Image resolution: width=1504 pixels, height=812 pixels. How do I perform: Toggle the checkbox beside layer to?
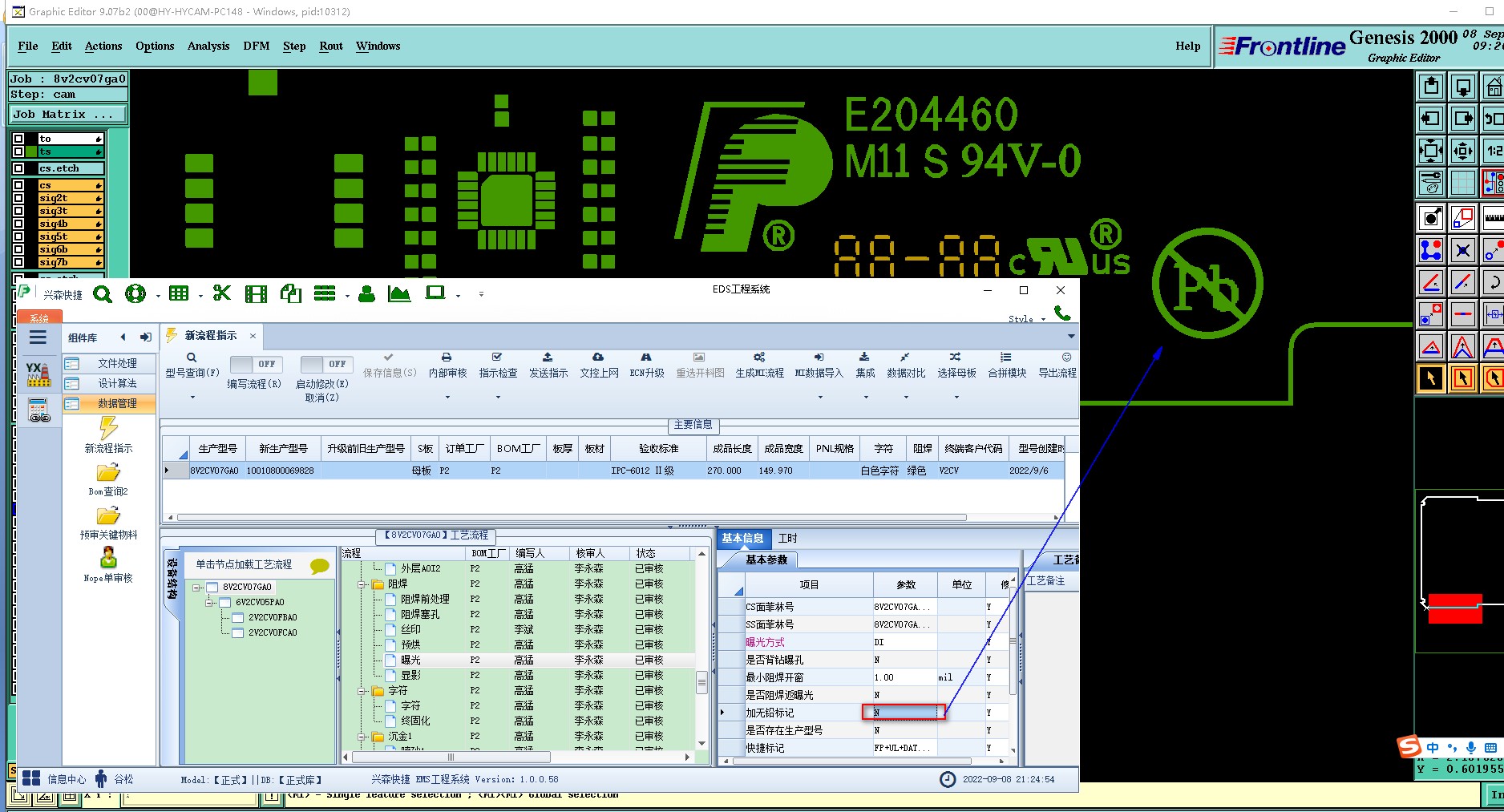[x=18, y=139]
